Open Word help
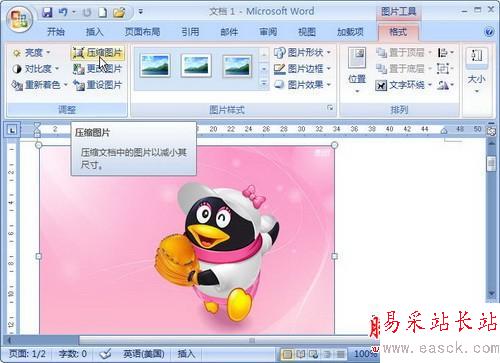This screenshot has width=500, height=363. pos(489,32)
